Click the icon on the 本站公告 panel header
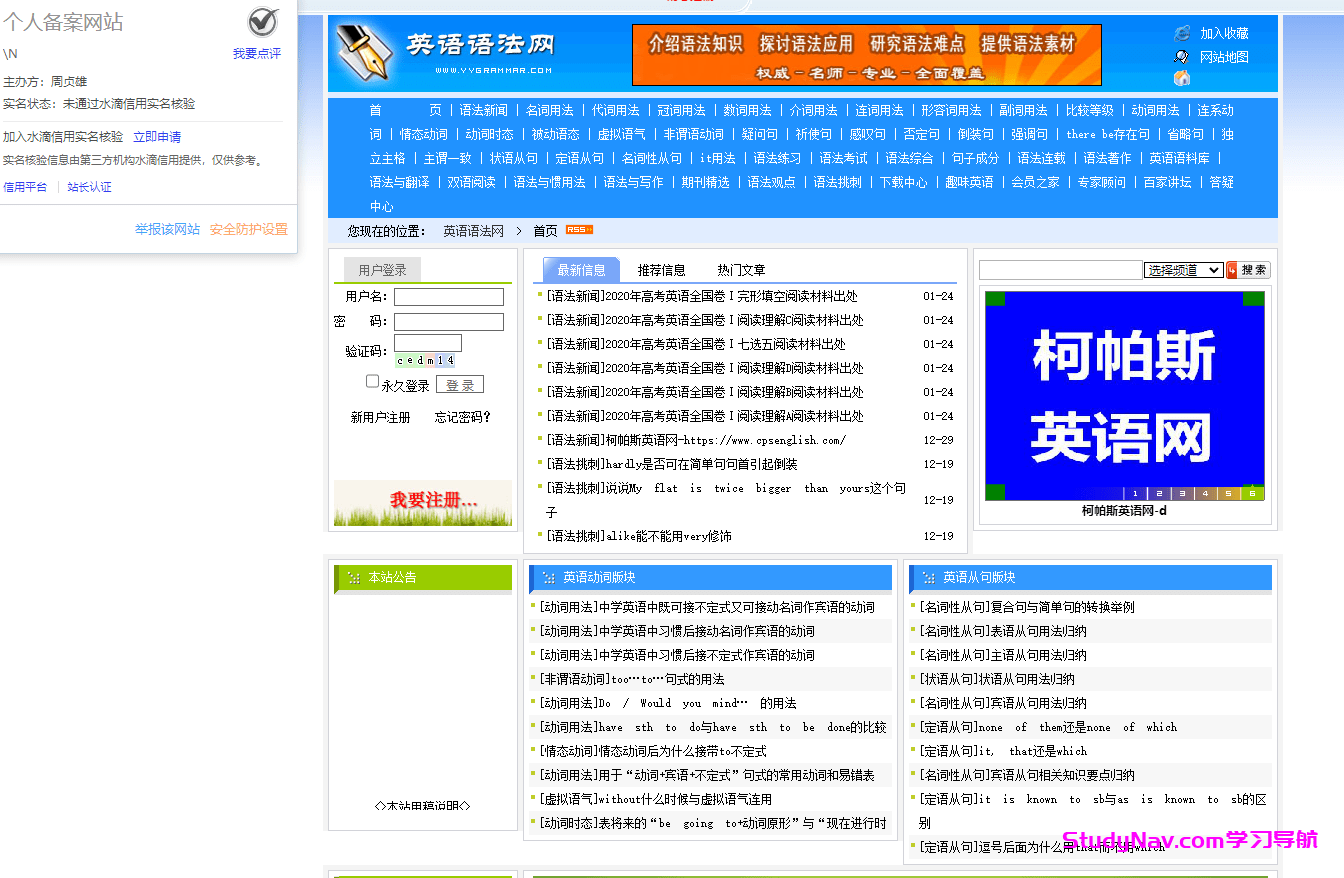 pos(354,577)
